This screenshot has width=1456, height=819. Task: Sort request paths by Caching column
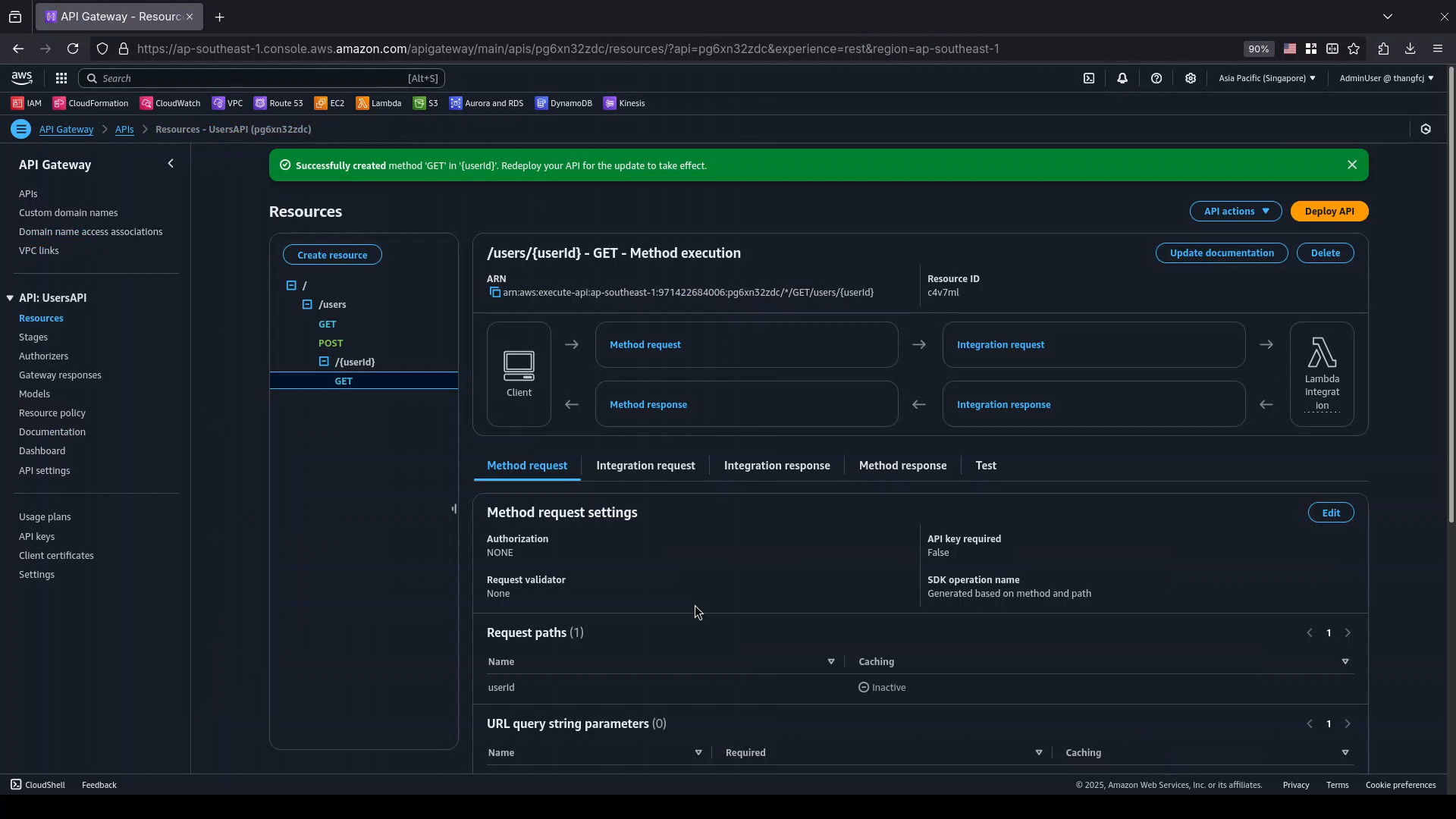point(1345,662)
